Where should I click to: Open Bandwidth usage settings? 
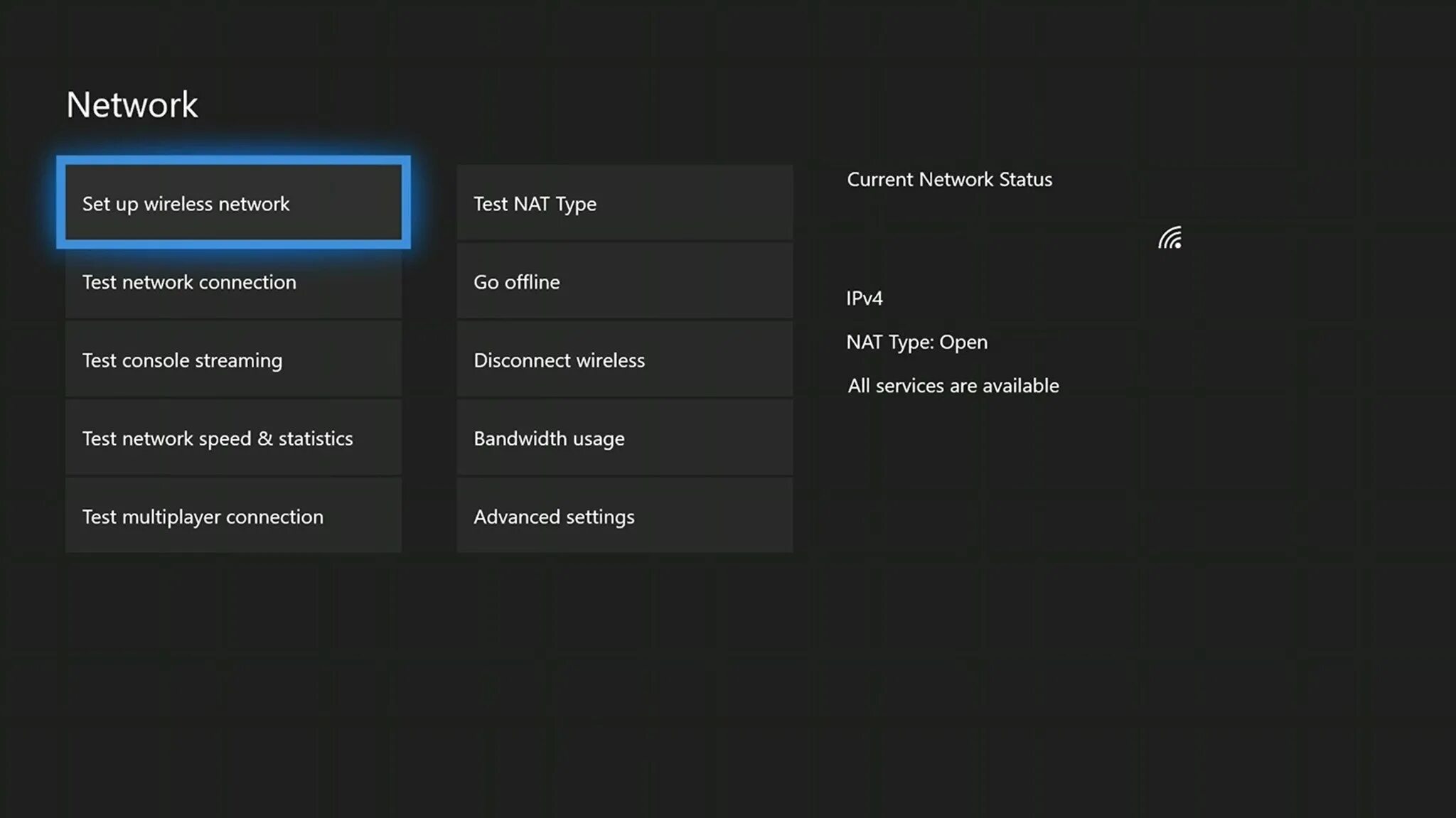(x=624, y=438)
